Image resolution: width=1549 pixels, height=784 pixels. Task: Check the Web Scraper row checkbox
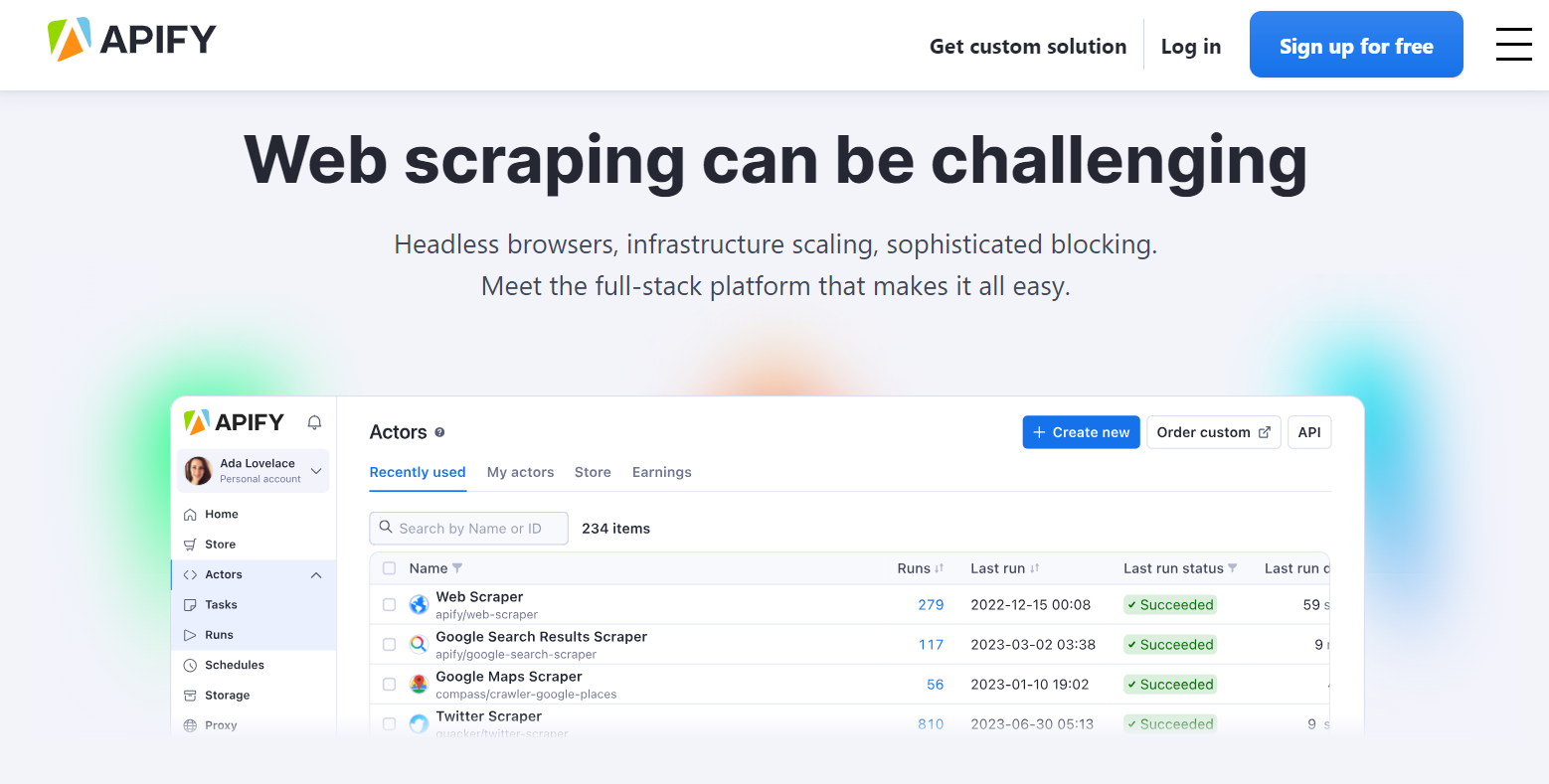(x=390, y=604)
